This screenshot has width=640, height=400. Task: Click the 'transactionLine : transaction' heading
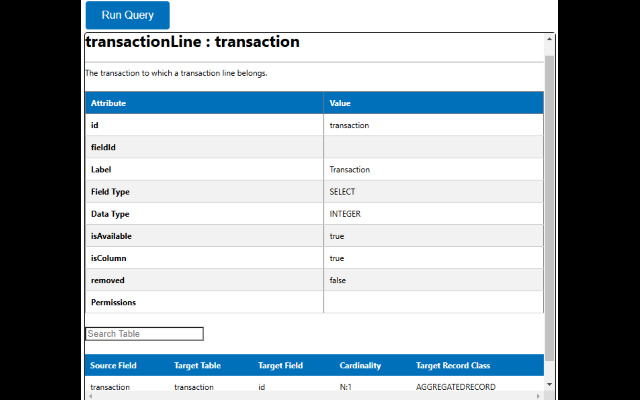(x=193, y=42)
